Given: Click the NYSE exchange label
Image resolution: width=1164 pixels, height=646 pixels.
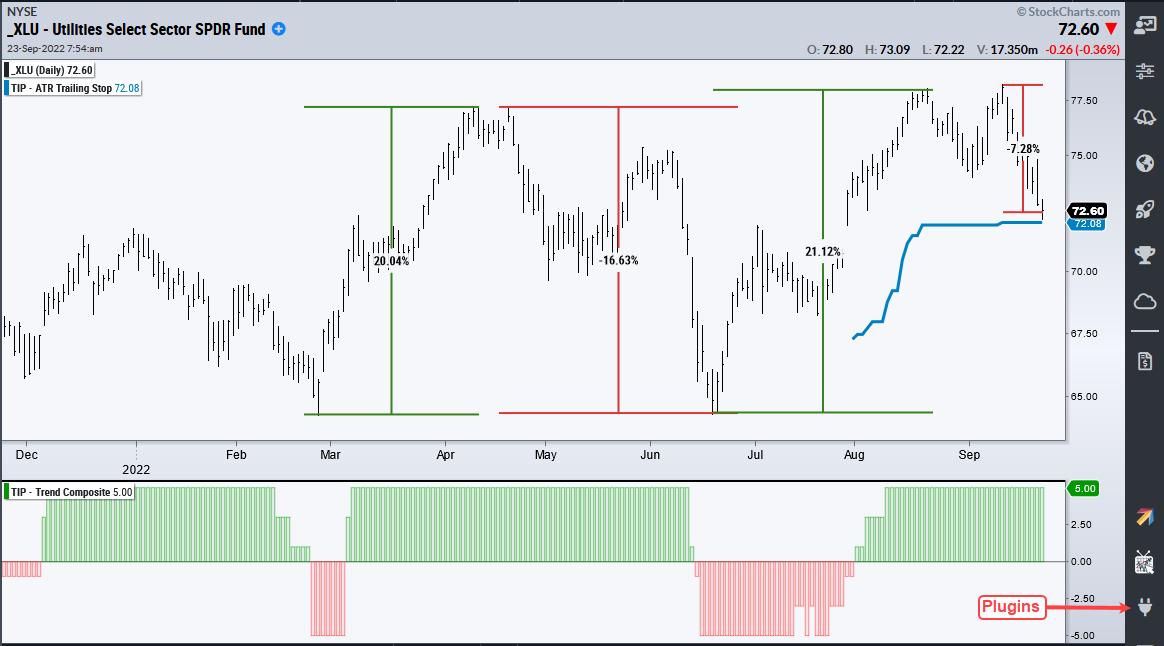Looking at the screenshot, I should [x=22, y=11].
